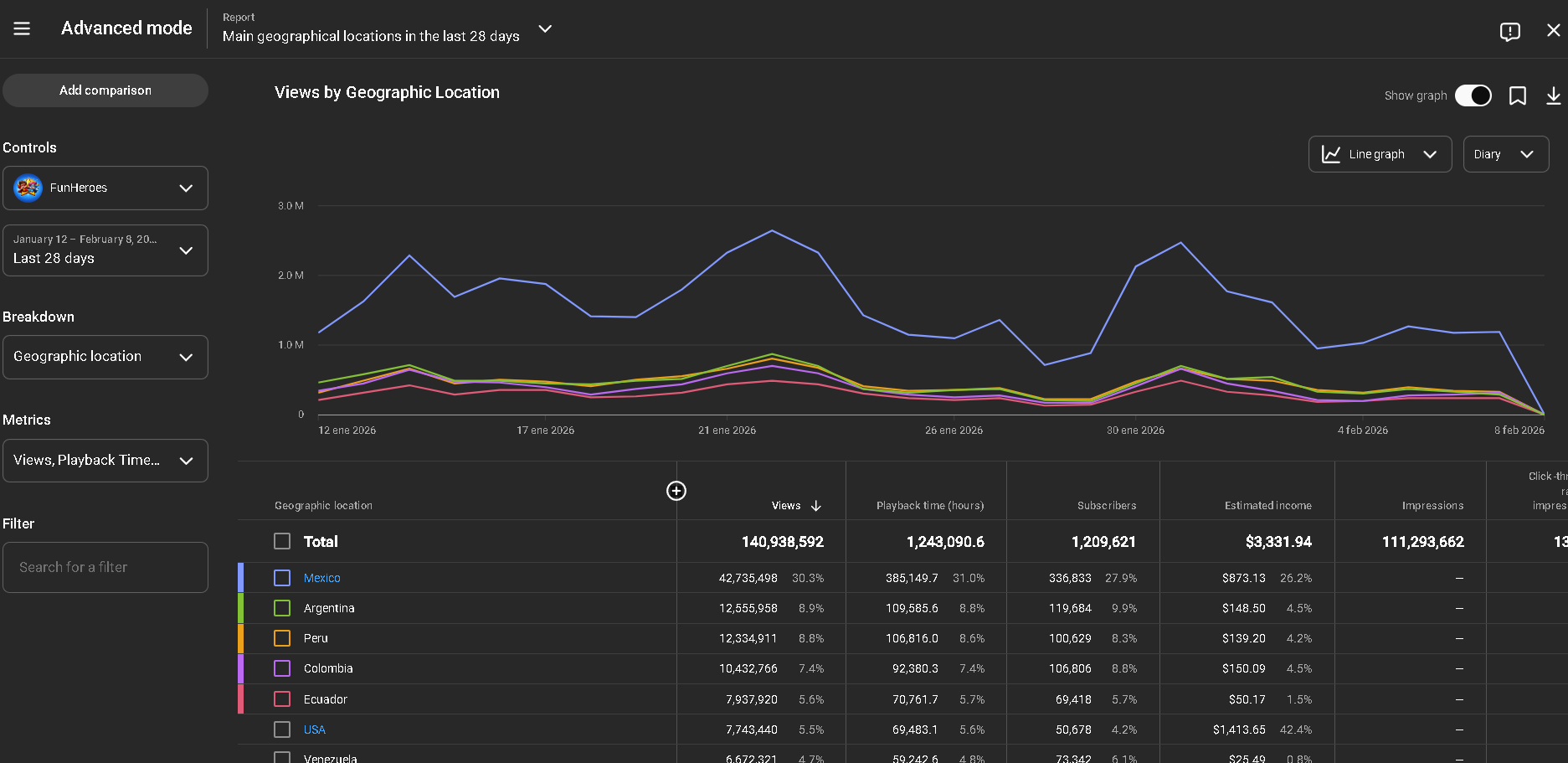
Task: Open the Line graph chart type dropdown
Action: pyautogui.click(x=1379, y=154)
